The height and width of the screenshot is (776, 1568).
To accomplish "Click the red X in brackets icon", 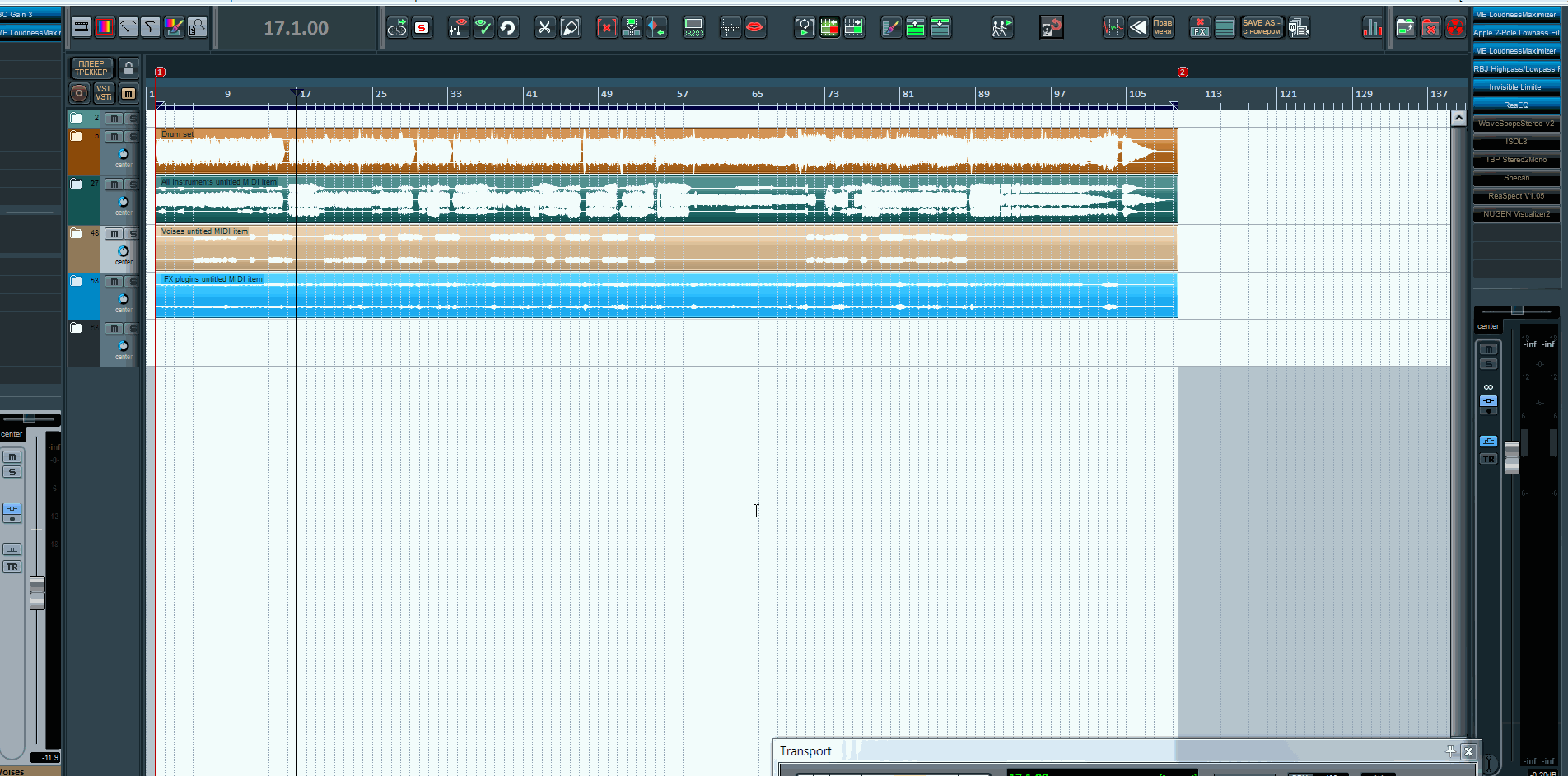I will pos(607,28).
